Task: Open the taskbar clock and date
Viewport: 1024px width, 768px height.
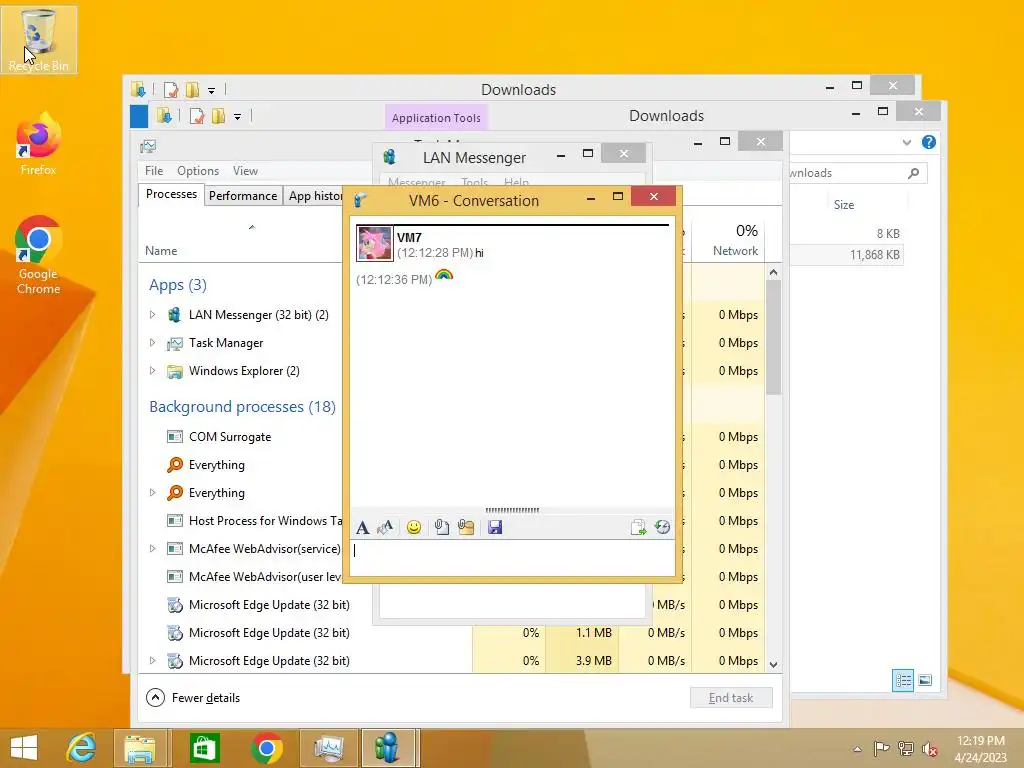Action: [980, 749]
